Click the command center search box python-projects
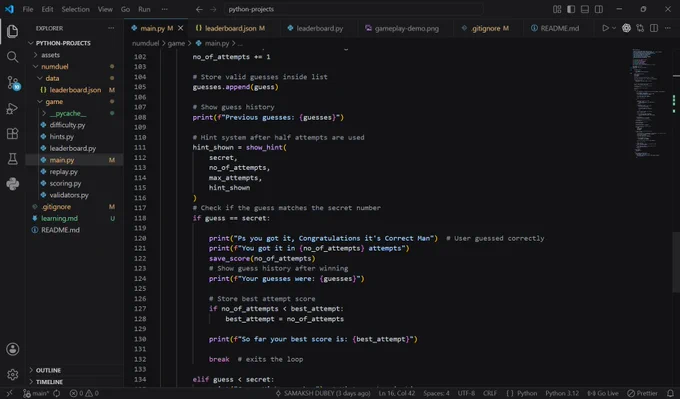 pyautogui.click(x=353, y=9)
